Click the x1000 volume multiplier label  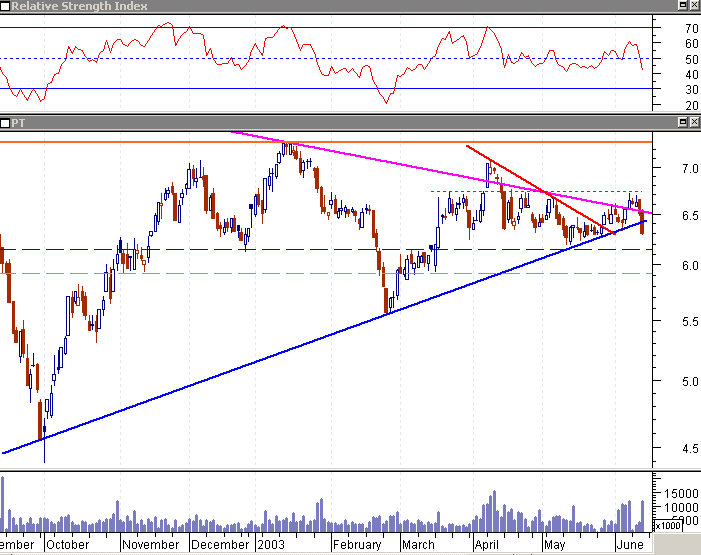point(668,525)
